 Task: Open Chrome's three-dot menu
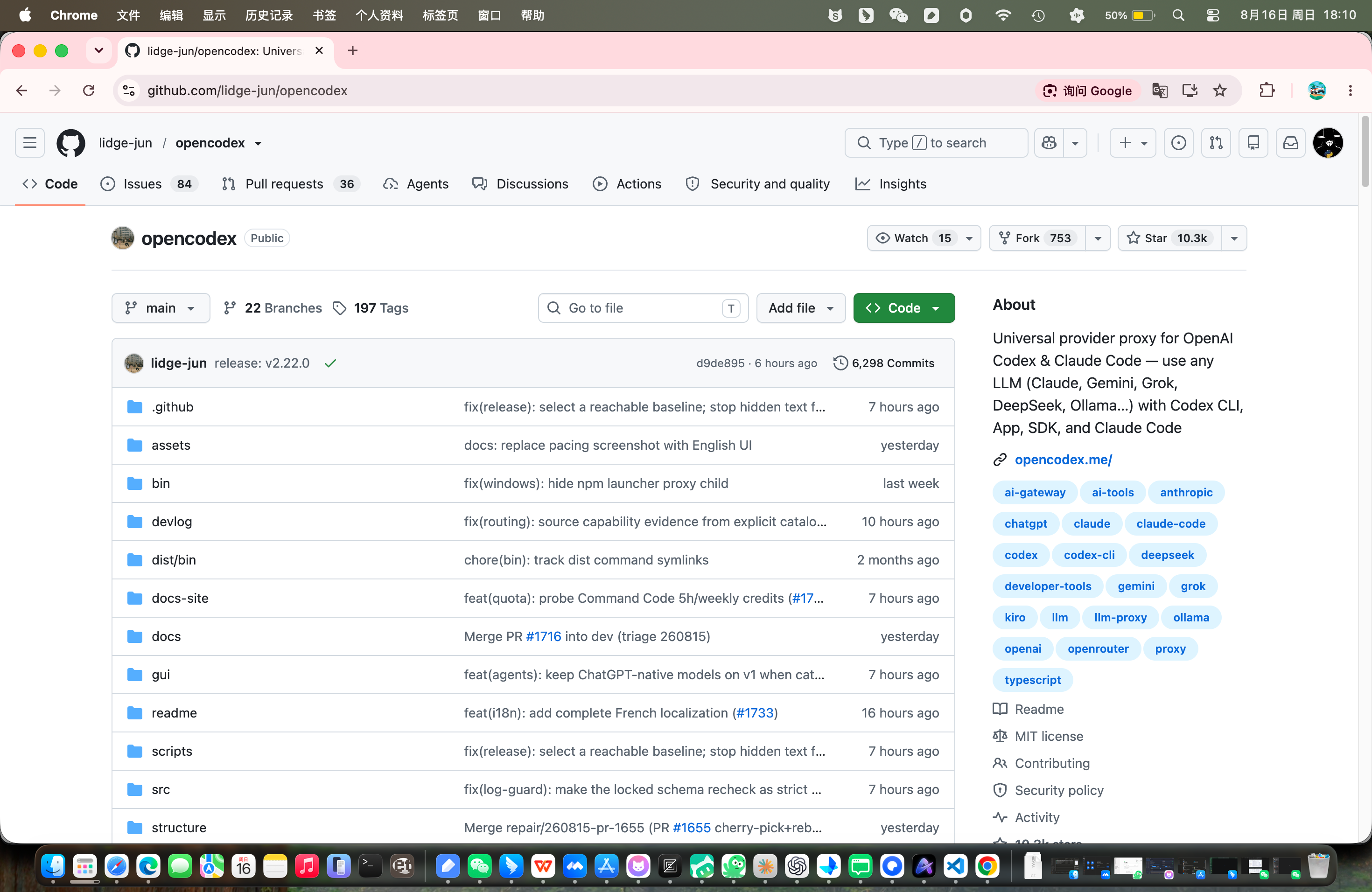click(1350, 91)
